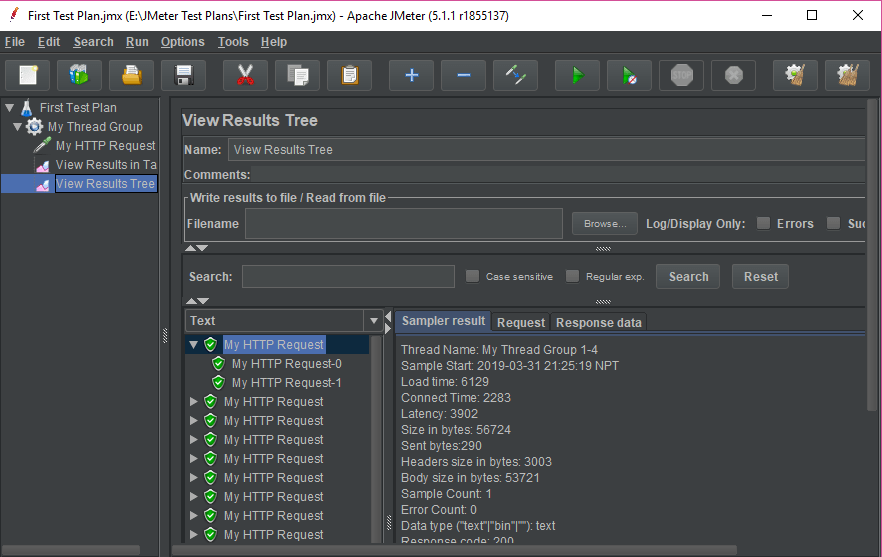882x557 pixels.
Task: Click the My HTTP Request pipette icon
Action: click(x=42, y=146)
